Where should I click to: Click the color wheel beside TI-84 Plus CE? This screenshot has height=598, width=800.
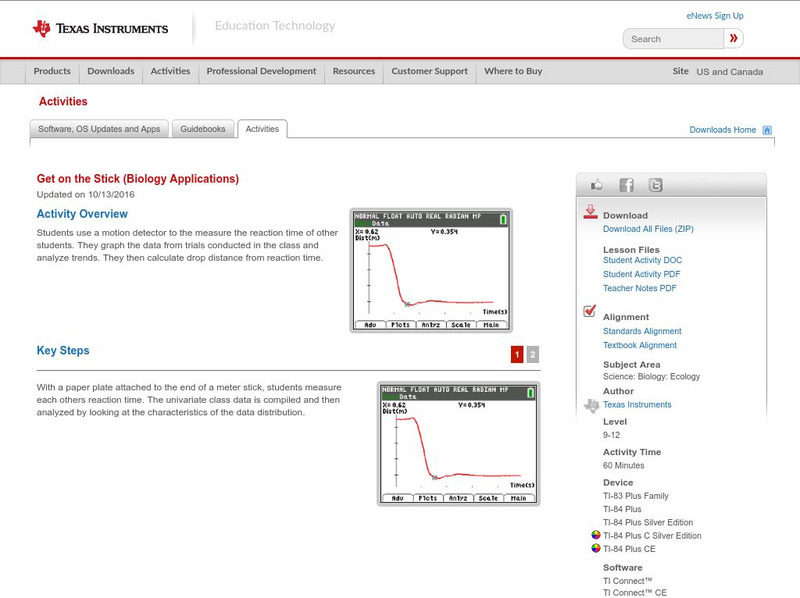[x=594, y=548]
